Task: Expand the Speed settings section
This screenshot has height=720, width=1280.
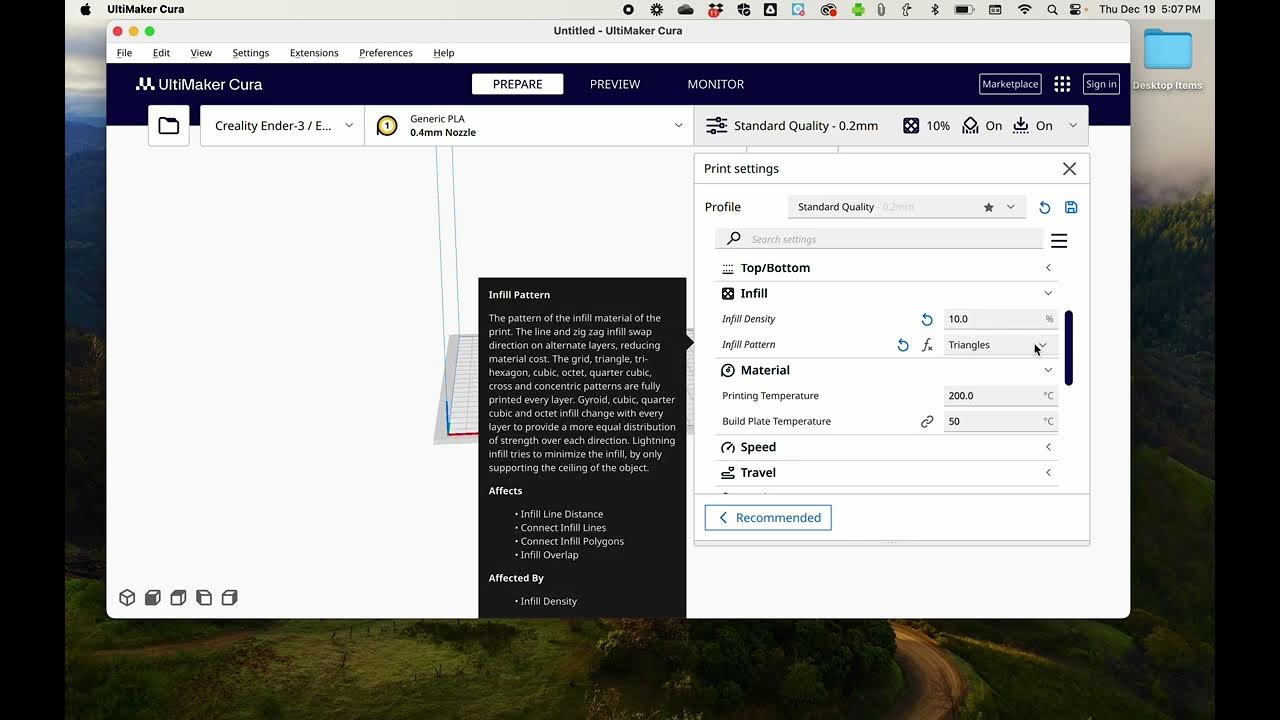Action: tap(886, 447)
